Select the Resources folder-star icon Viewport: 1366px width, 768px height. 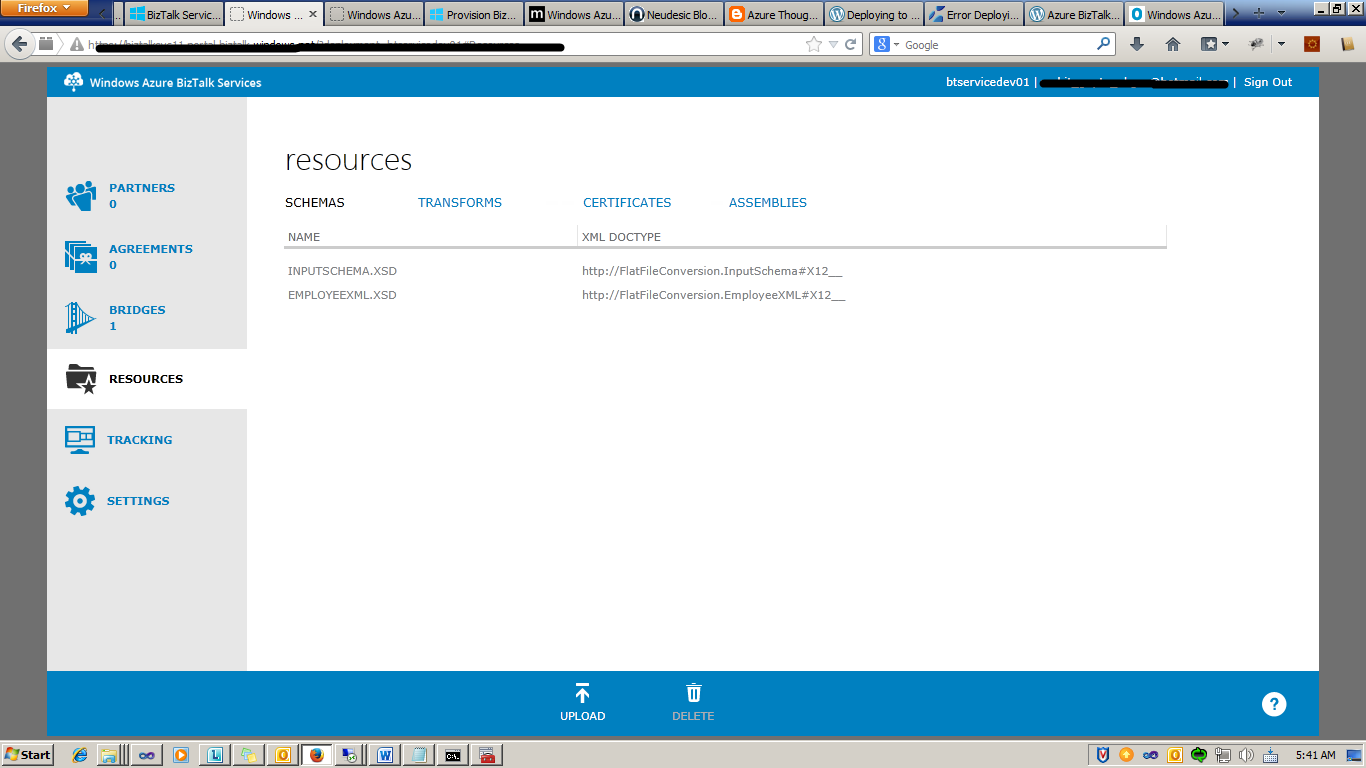click(x=80, y=379)
